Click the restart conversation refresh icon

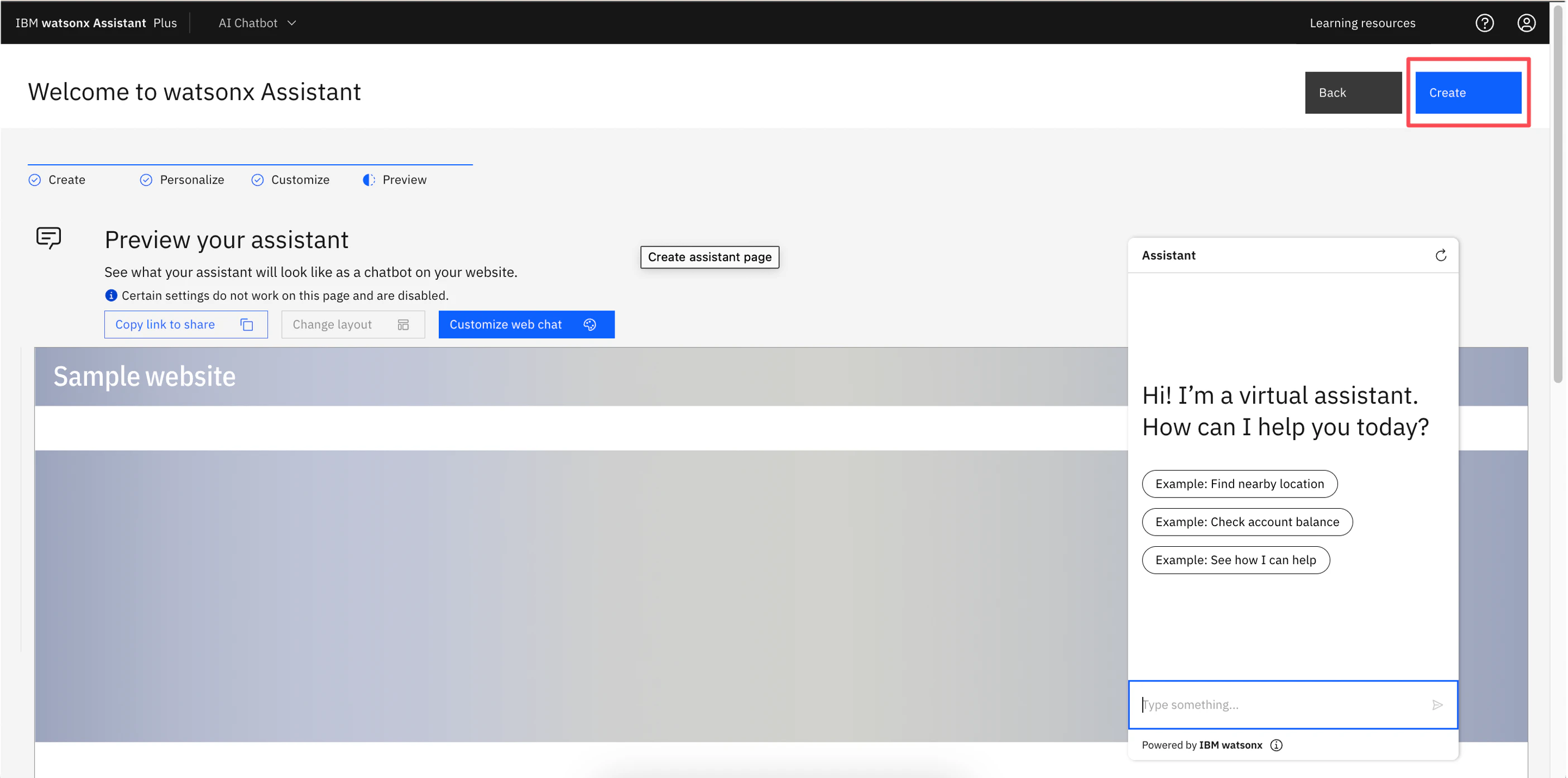click(x=1440, y=255)
